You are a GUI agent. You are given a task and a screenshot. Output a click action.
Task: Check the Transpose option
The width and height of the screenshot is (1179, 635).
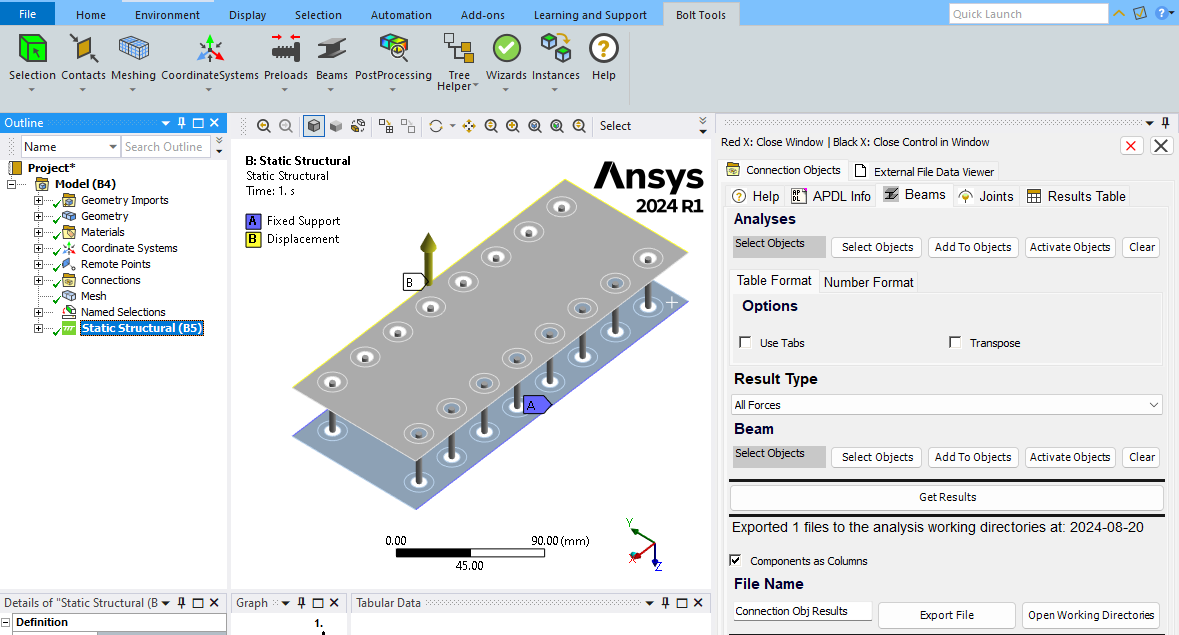pos(955,342)
